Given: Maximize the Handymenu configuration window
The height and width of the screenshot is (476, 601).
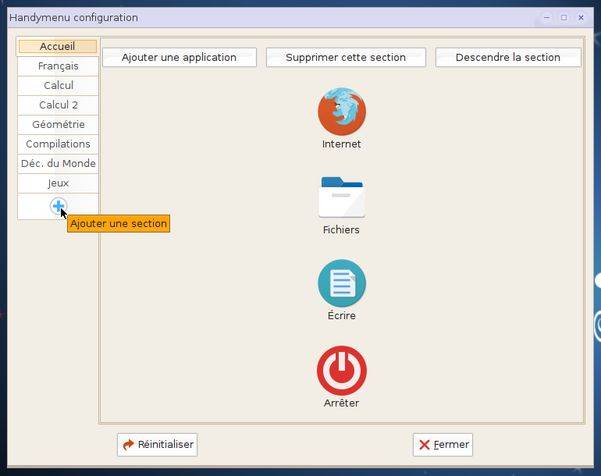Looking at the screenshot, I should click(564, 18).
